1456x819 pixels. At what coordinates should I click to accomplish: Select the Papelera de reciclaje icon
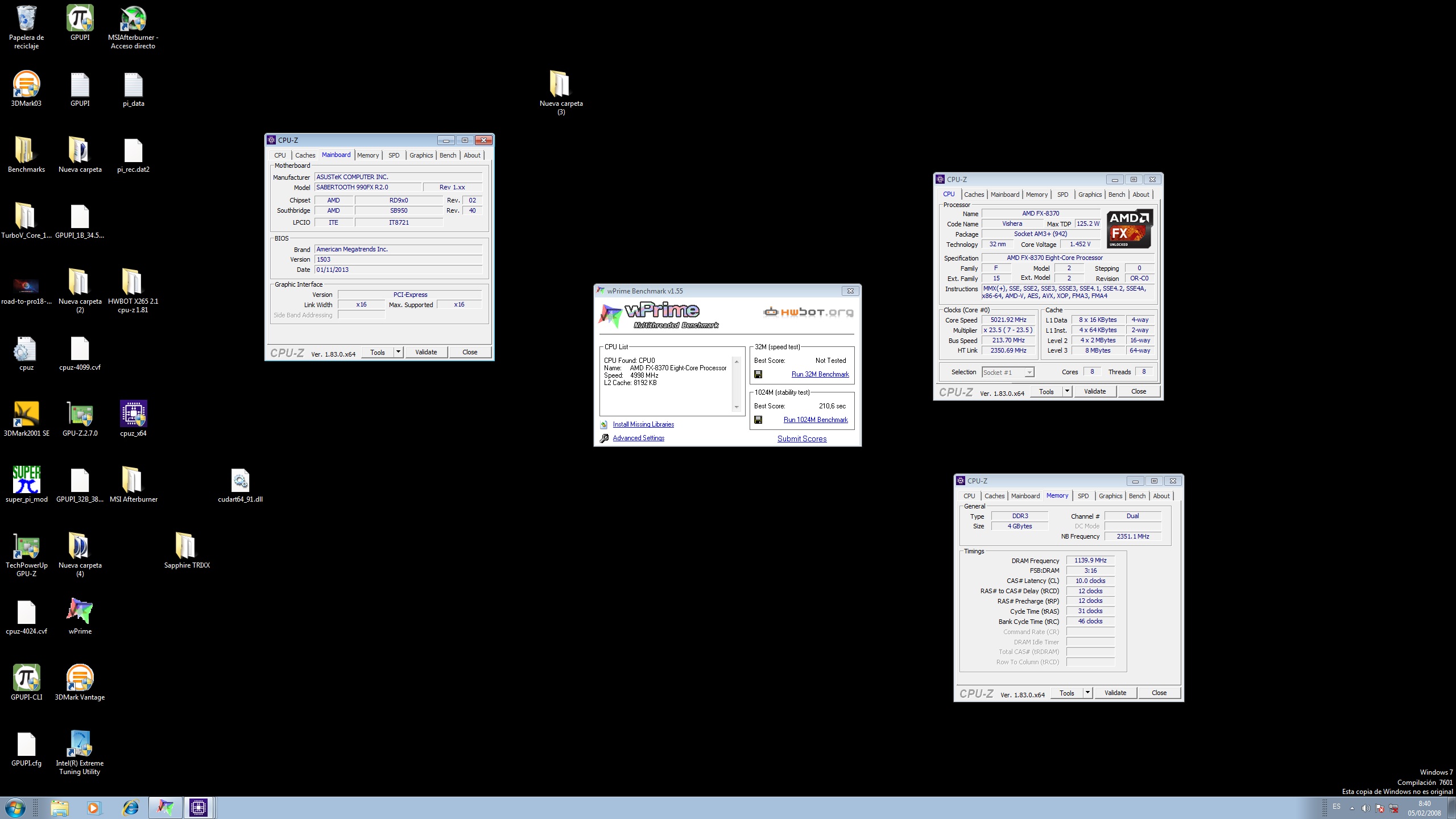coord(26,19)
